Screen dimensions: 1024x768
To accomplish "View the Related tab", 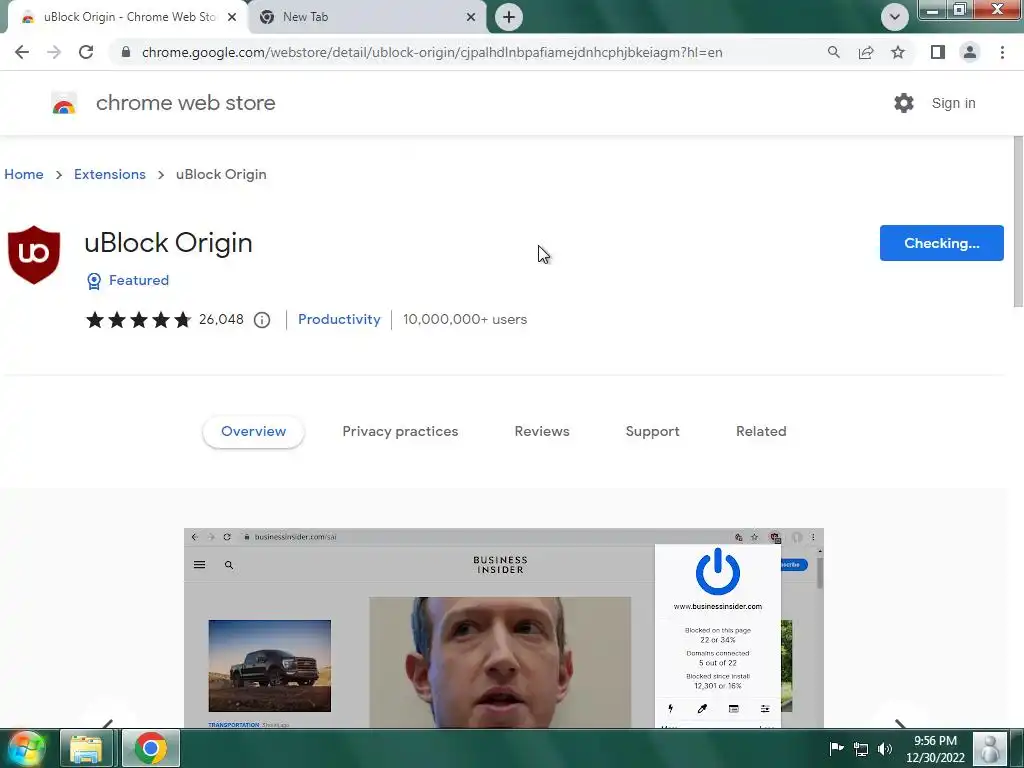I will click(761, 432).
